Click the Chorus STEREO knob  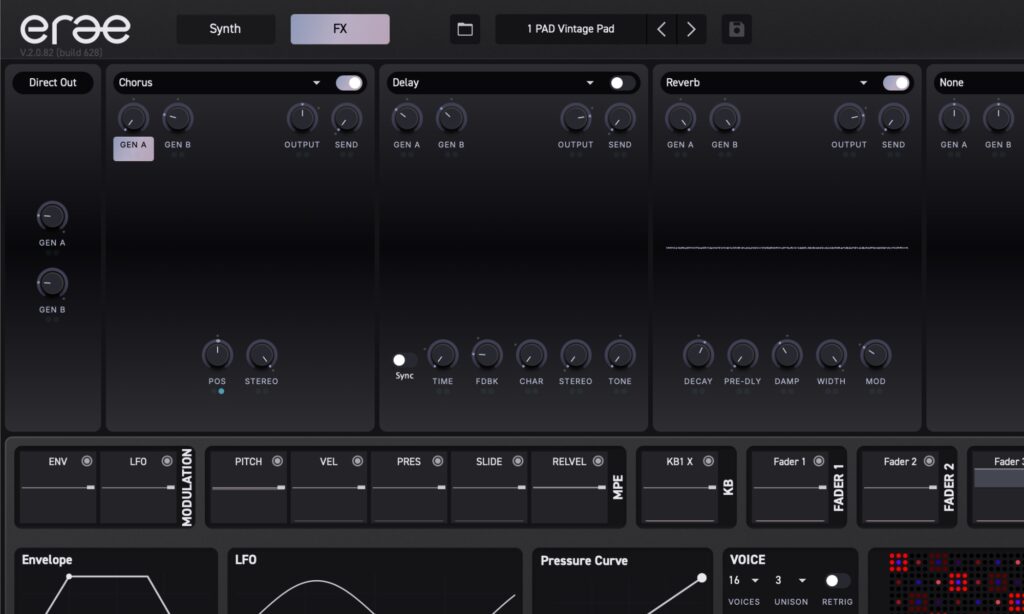pos(261,355)
